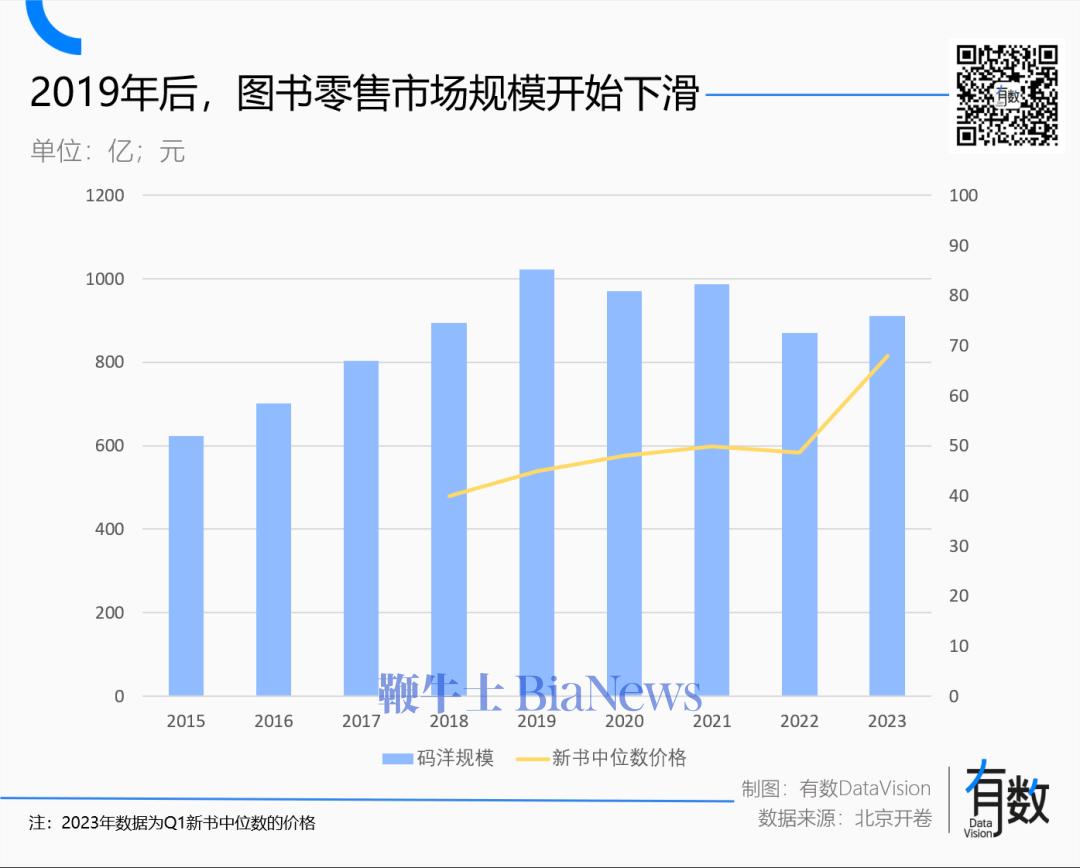
Task: Click the blue 码洋规模 legend swatch
Action: tap(397, 758)
